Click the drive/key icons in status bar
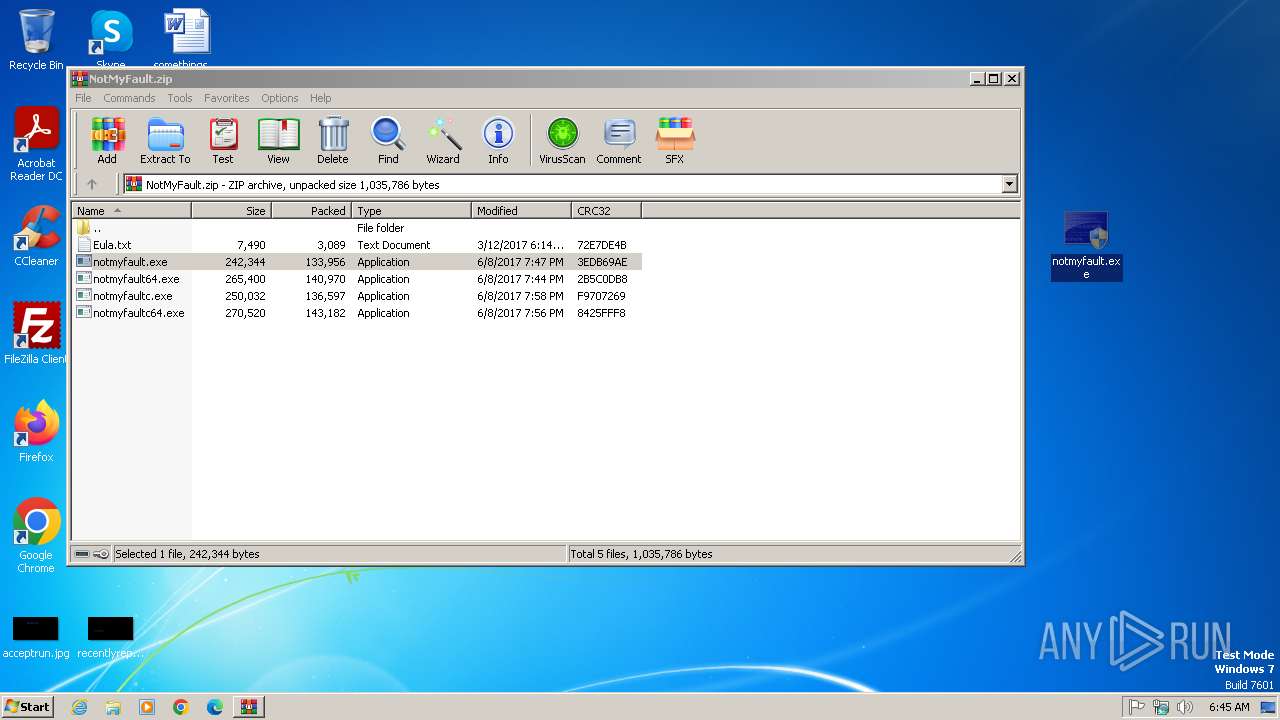 pyautogui.click(x=92, y=554)
